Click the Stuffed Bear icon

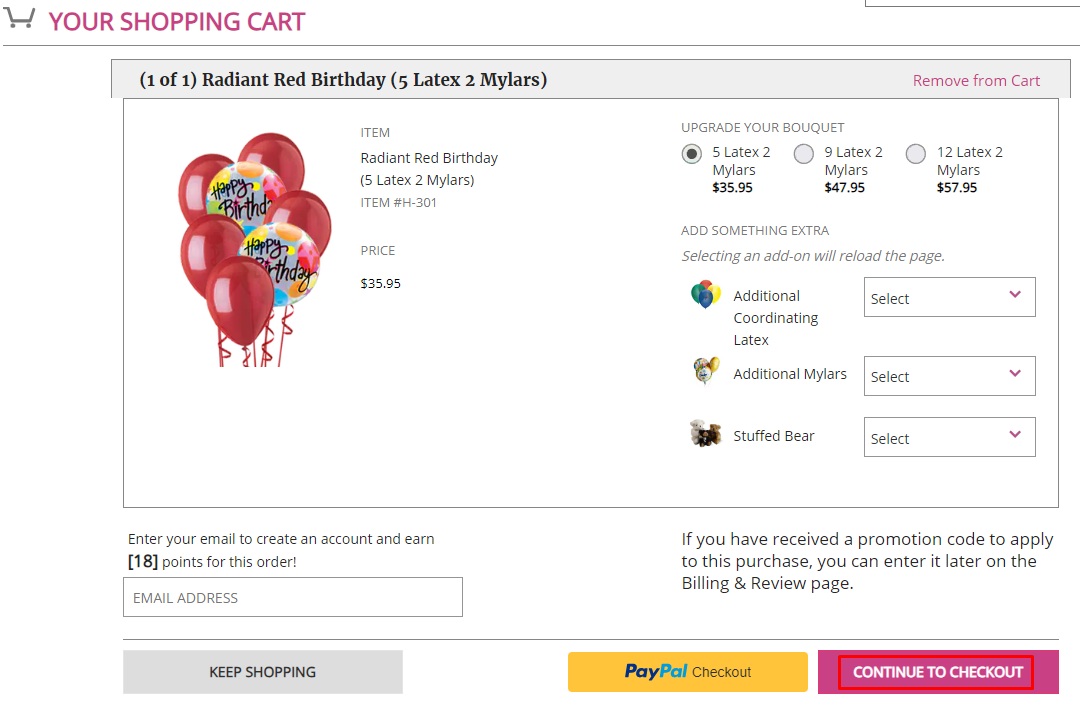(x=705, y=434)
